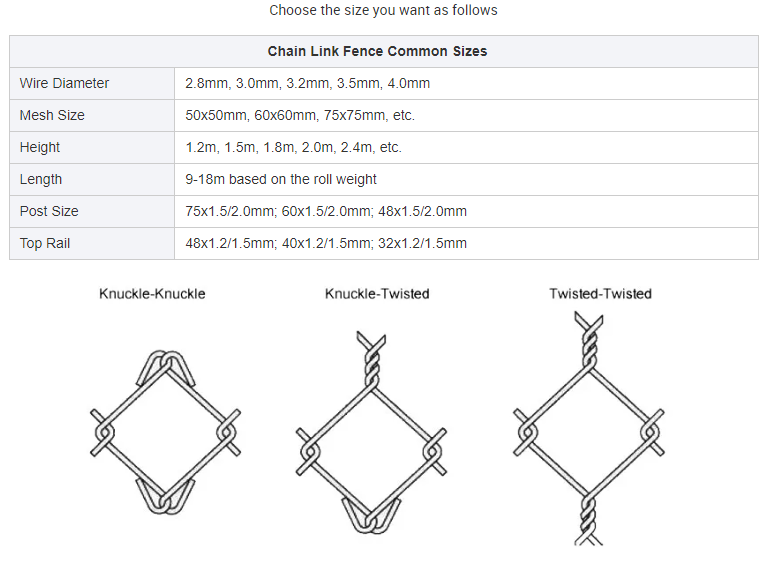Image resolution: width=773 pixels, height=569 pixels.
Task: Click the Length row label
Action: pyautogui.click(x=41, y=179)
